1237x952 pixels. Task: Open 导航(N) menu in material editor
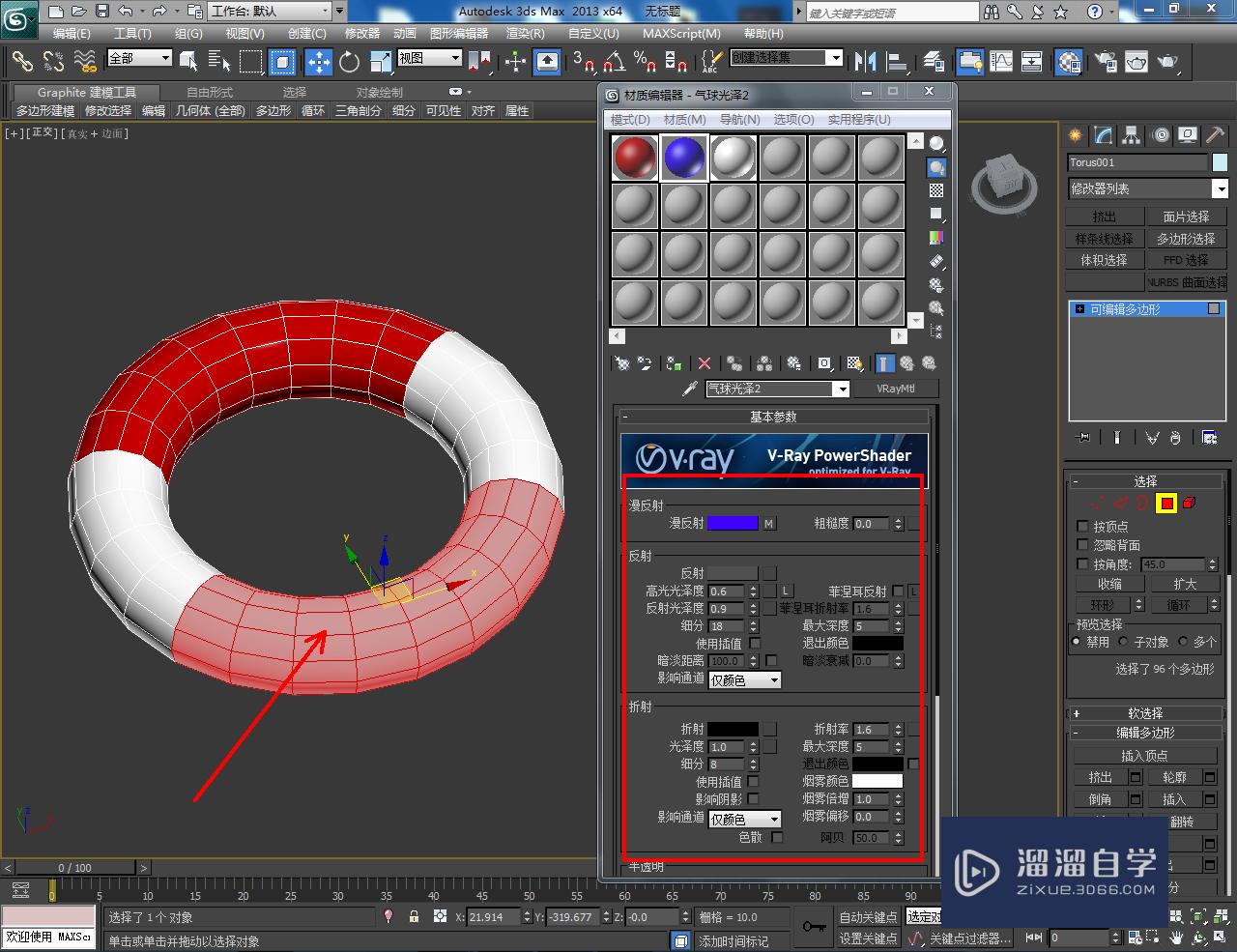click(x=739, y=119)
